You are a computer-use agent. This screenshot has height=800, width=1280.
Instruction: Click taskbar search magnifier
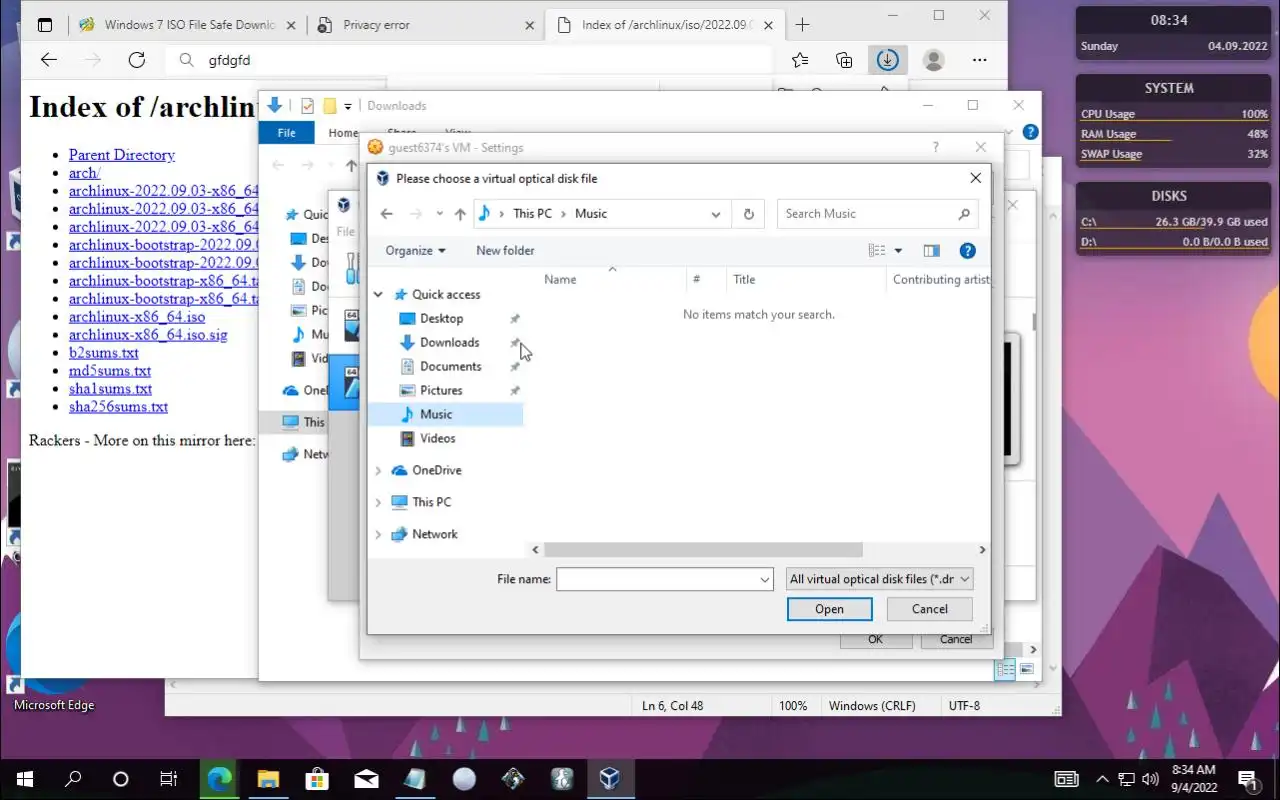[x=73, y=779]
